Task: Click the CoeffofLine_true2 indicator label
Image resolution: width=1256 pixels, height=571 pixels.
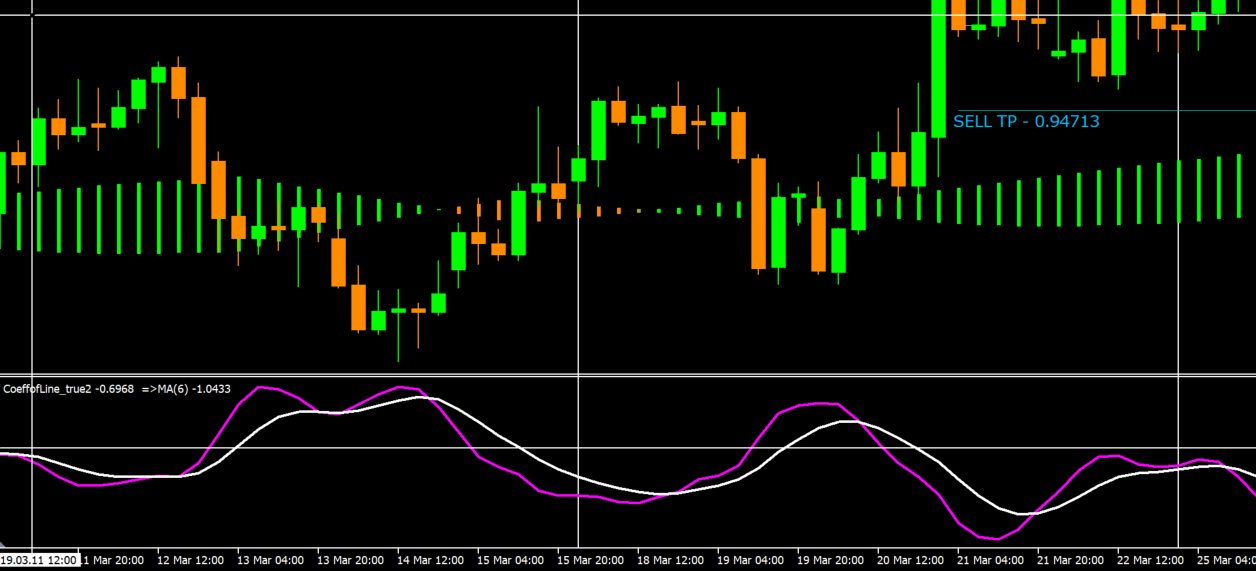Action: tap(118, 388)
